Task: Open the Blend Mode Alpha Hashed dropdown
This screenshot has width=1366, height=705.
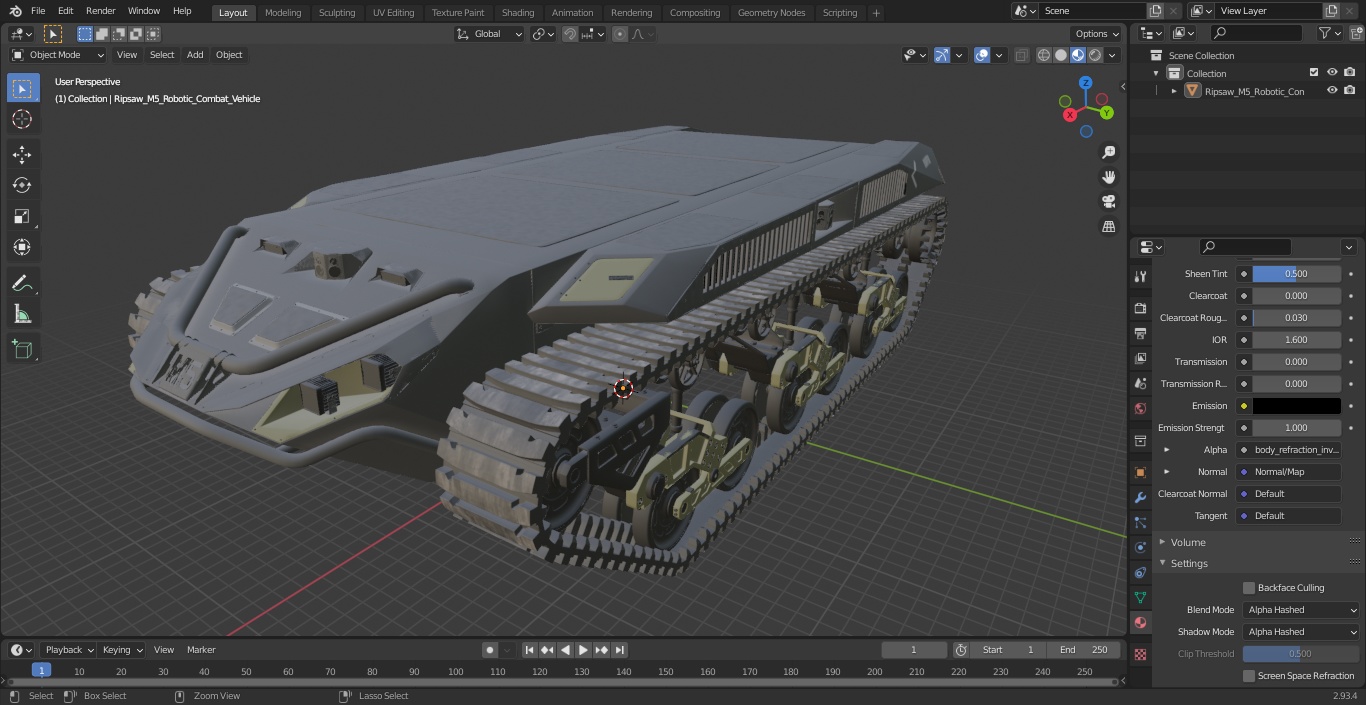Action: pos(1302,610)
